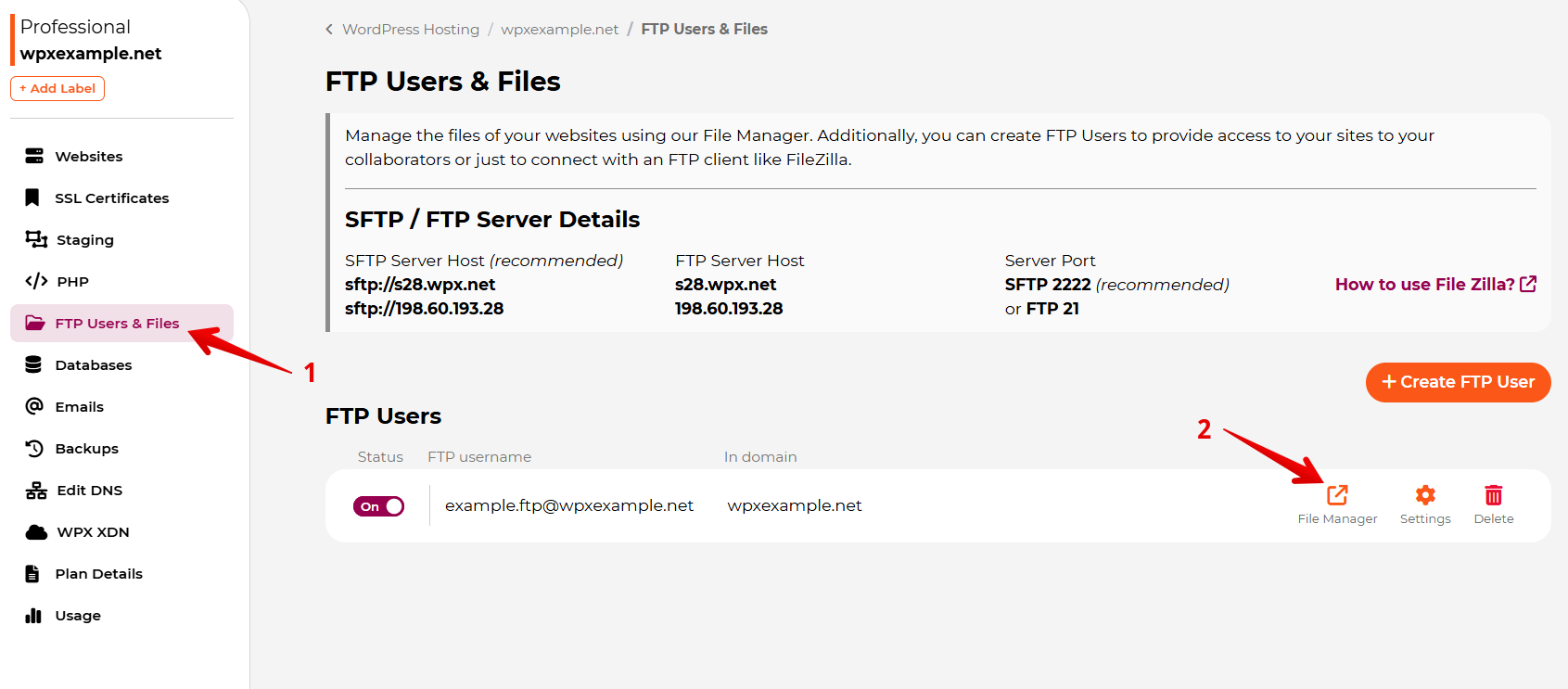Click the Create FTP User button

point(1458,382)
